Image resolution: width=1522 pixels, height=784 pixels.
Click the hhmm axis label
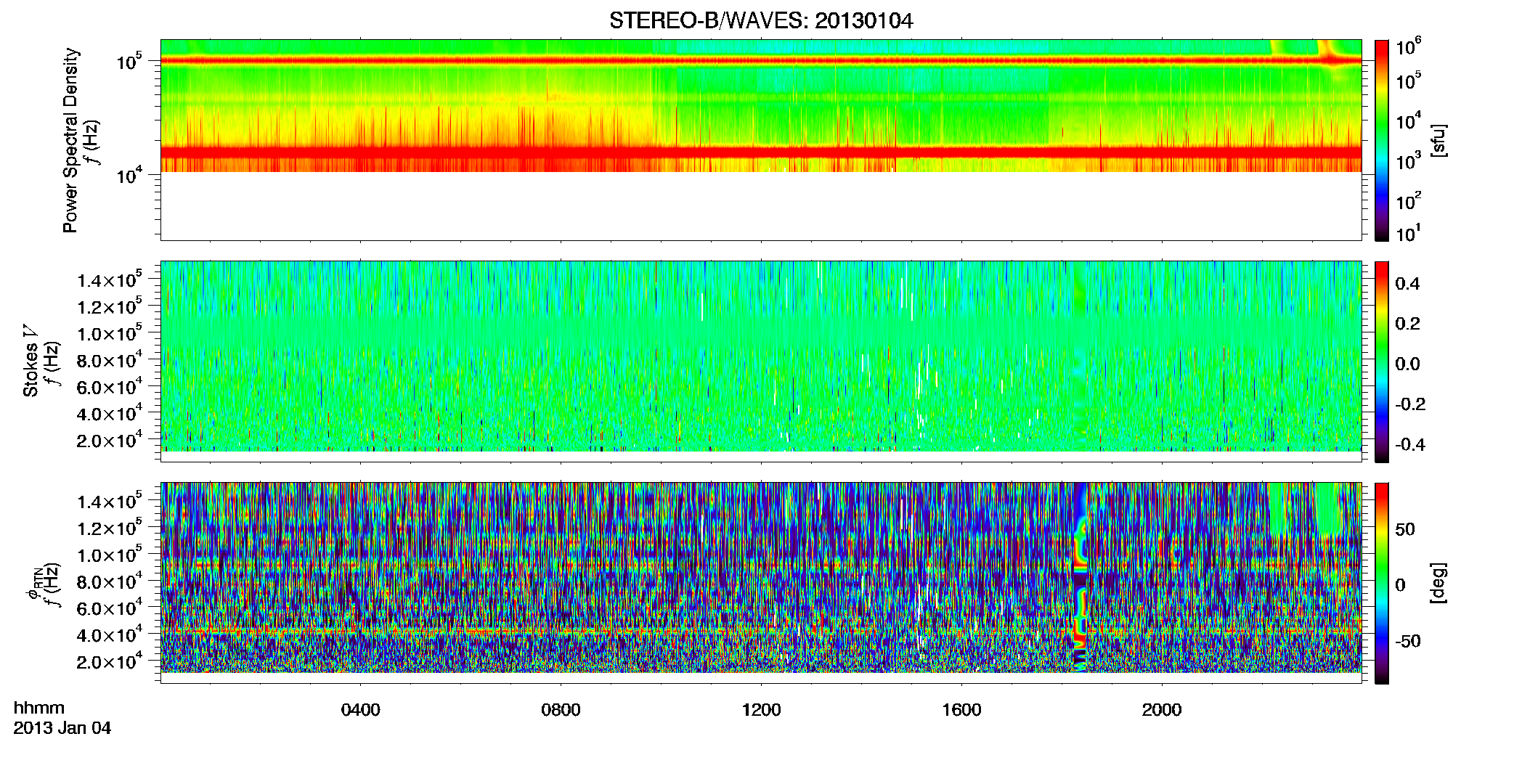coord(39,708)
